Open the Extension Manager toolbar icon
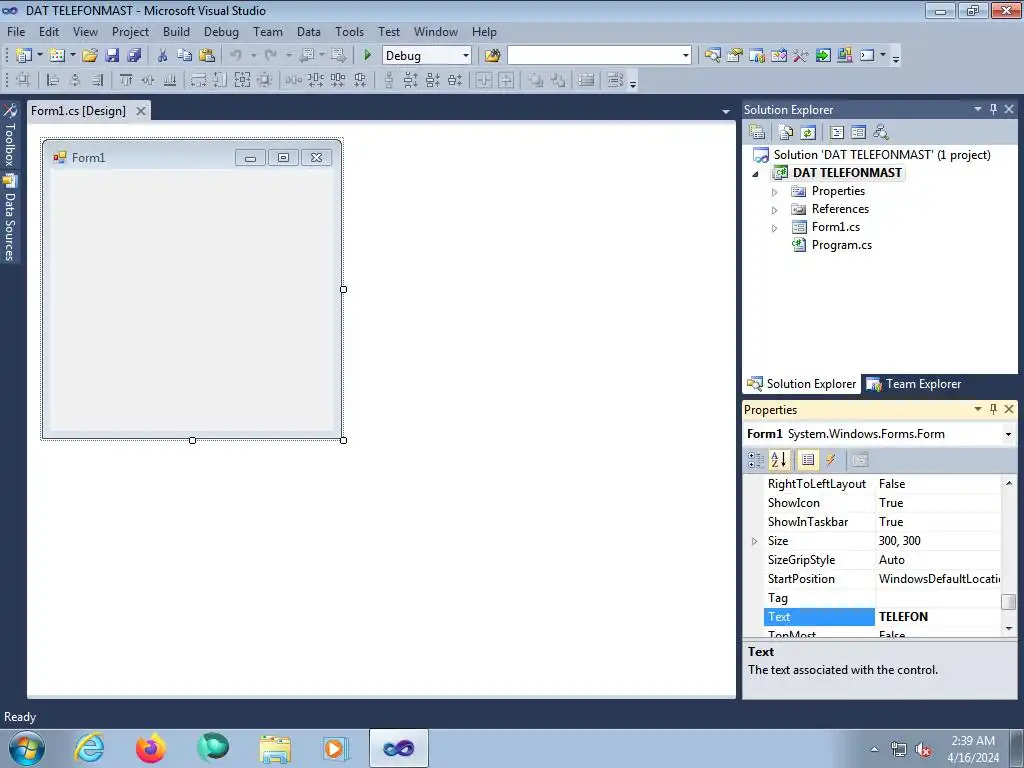Screen dimensions: 1024x768 tap(845, 56)
